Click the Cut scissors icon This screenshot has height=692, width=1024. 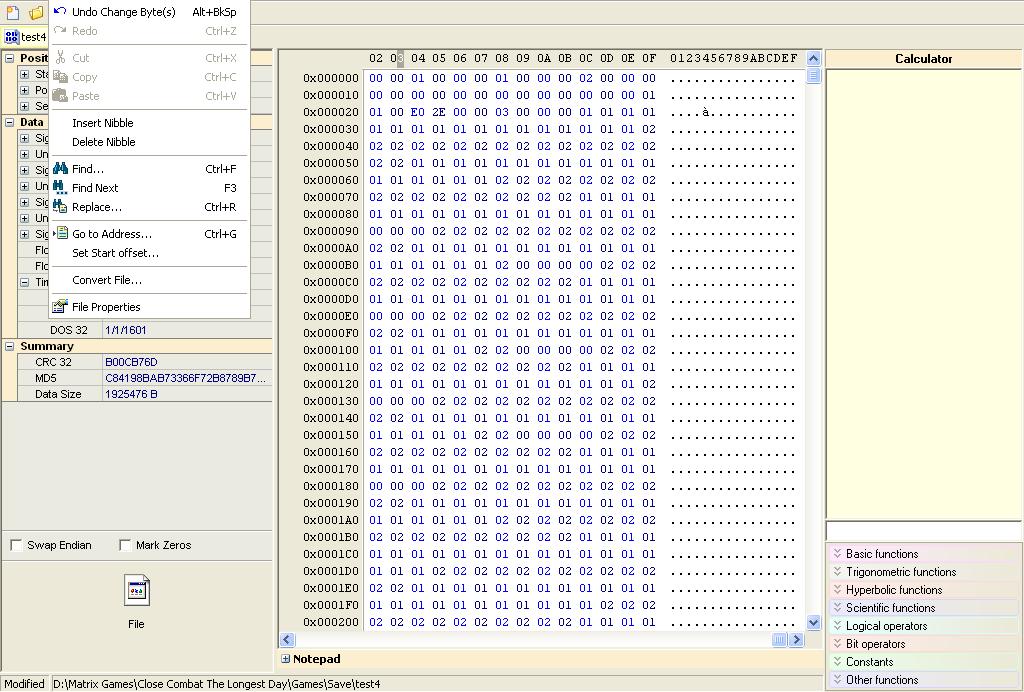60,57
